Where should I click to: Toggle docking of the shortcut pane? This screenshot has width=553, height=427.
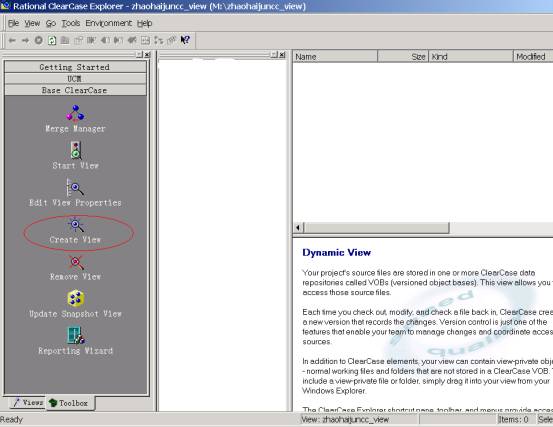tap(139, 54)
